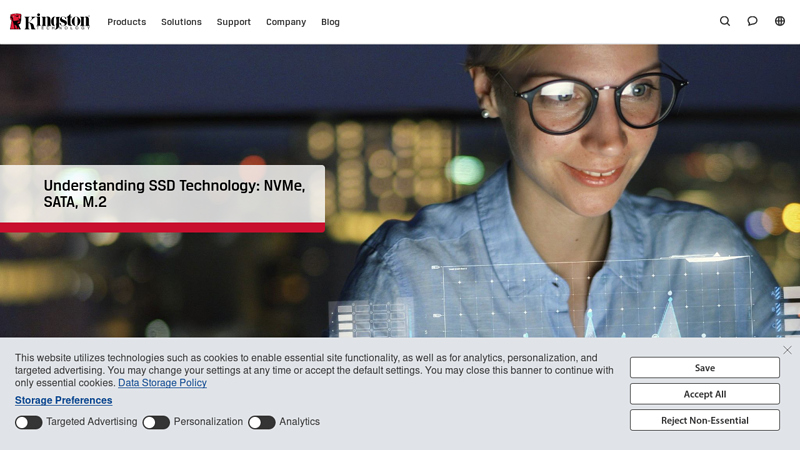Click the Kingston logo
The width and height of the screenshot is (800, 450).
point(50,21)
